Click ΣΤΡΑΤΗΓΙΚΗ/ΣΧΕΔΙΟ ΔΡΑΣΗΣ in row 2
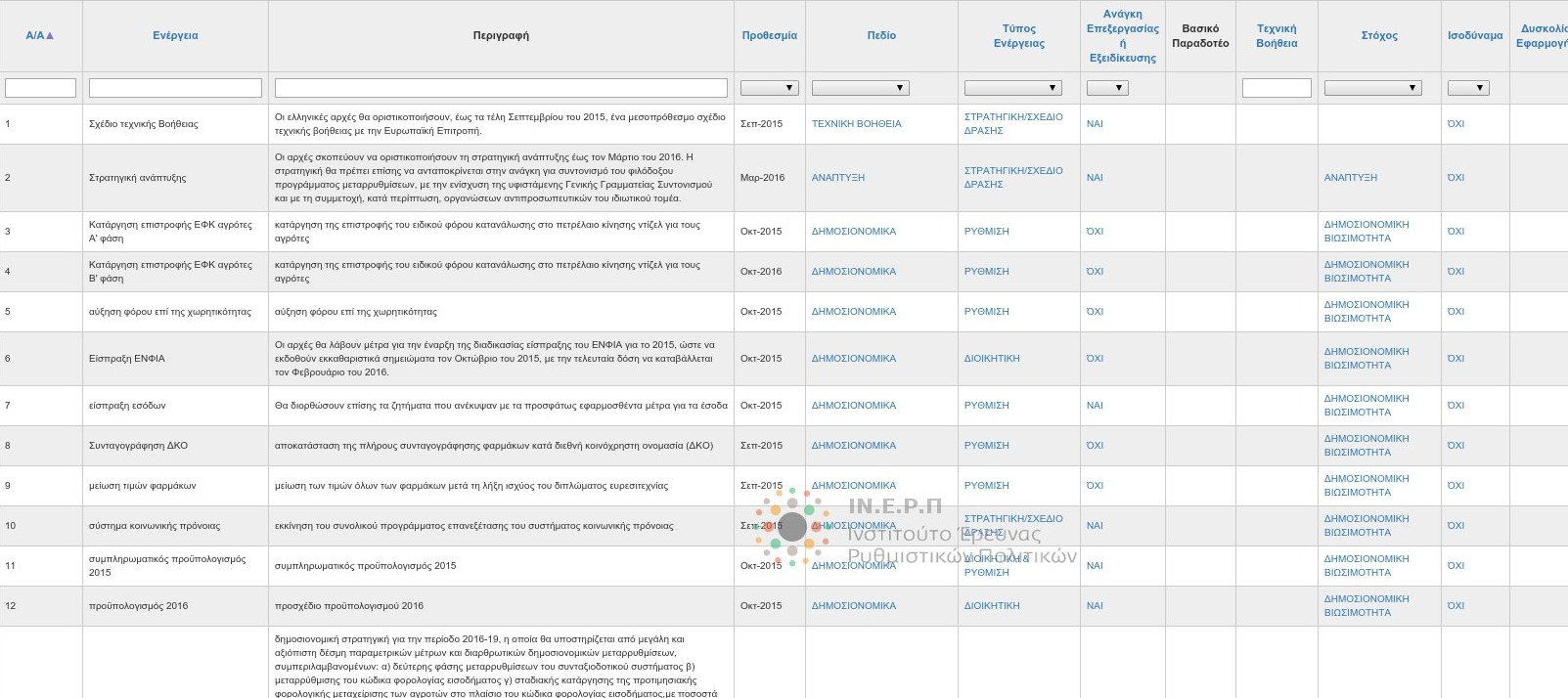Viewport: 1568px width, 698px height. pyautogui.click(x=1013, y=178)
